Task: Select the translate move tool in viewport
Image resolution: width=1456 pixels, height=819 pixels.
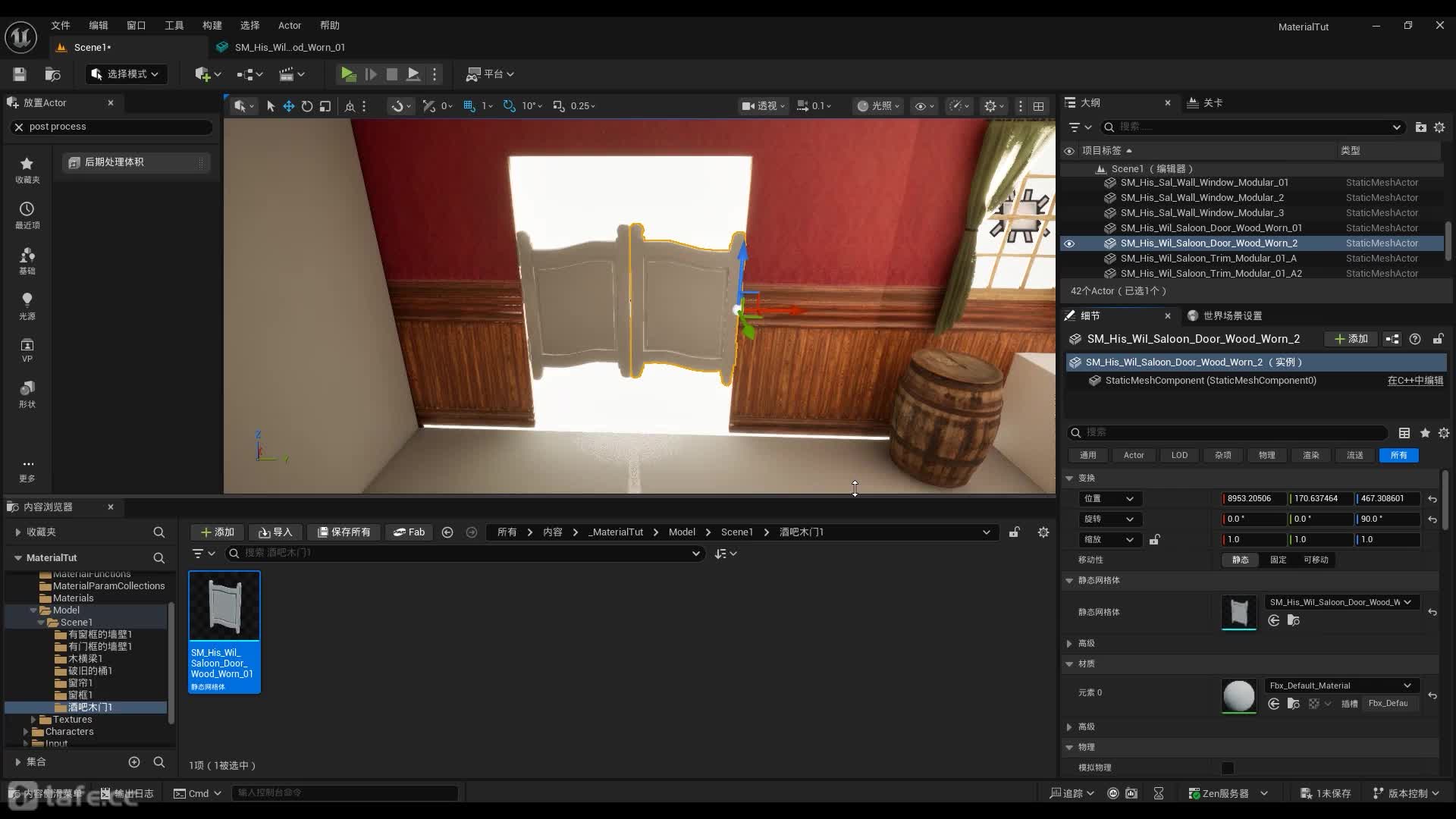Action: point(289,106)
